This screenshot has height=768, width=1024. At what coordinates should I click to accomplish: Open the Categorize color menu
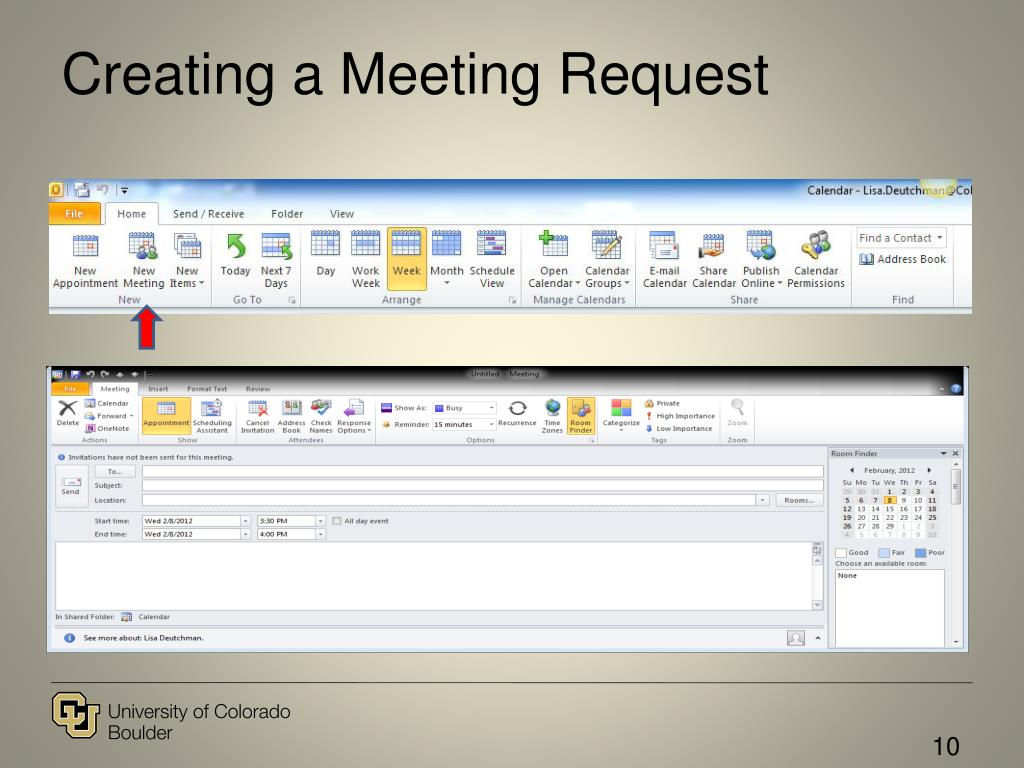(x=621, y=415)
